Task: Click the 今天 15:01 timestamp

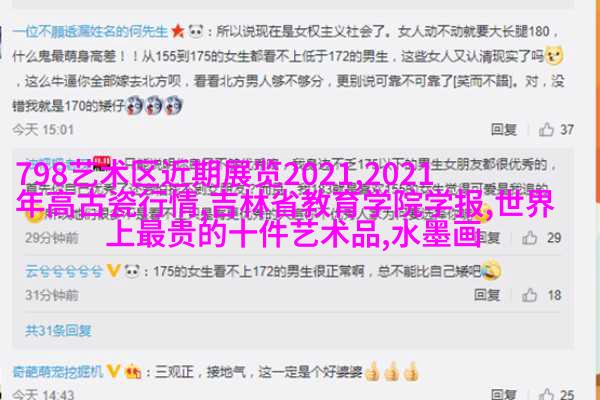Action: (x=43, y=130)
